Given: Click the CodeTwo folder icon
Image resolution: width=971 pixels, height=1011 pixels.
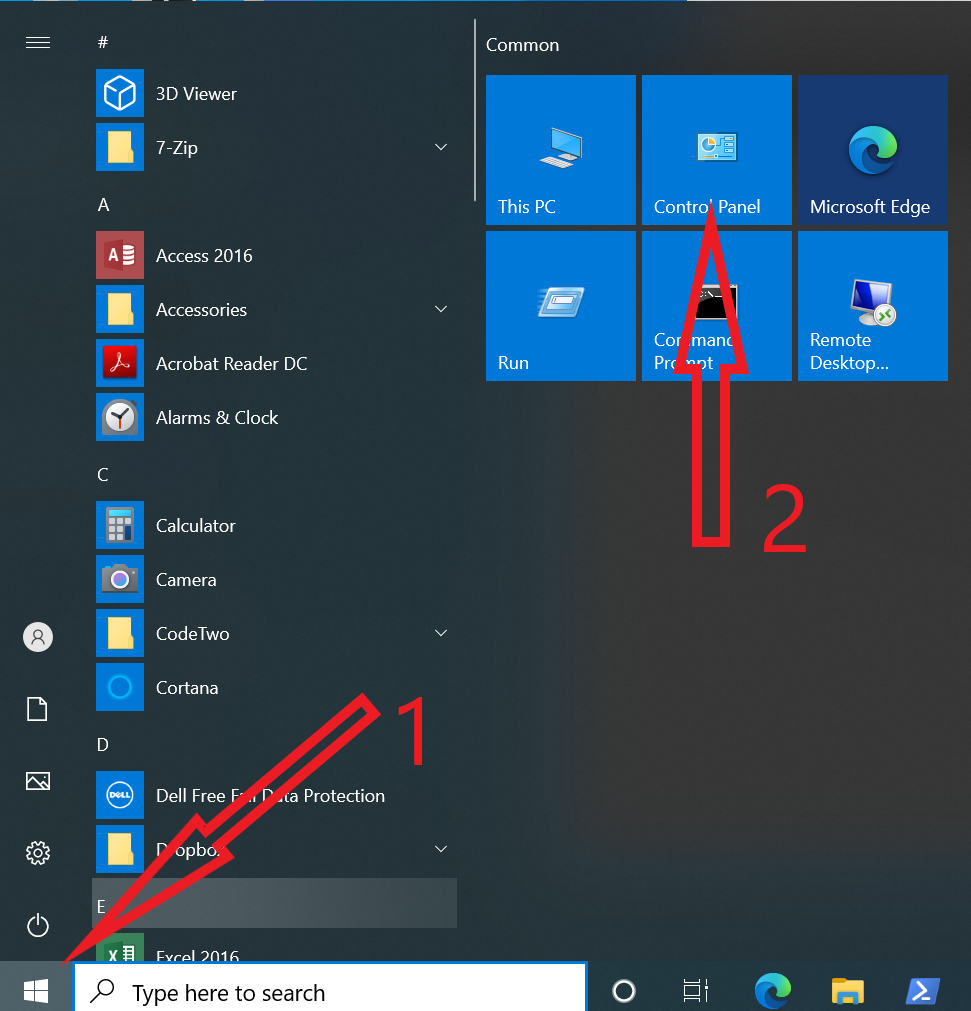Looking at the screenshot, I should click(x=120, y=634).
